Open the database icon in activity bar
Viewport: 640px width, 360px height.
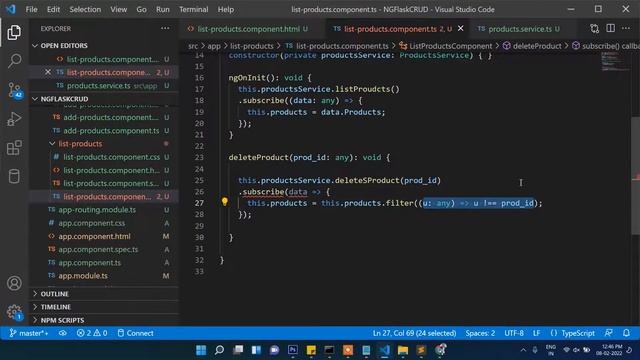(14, 176)
